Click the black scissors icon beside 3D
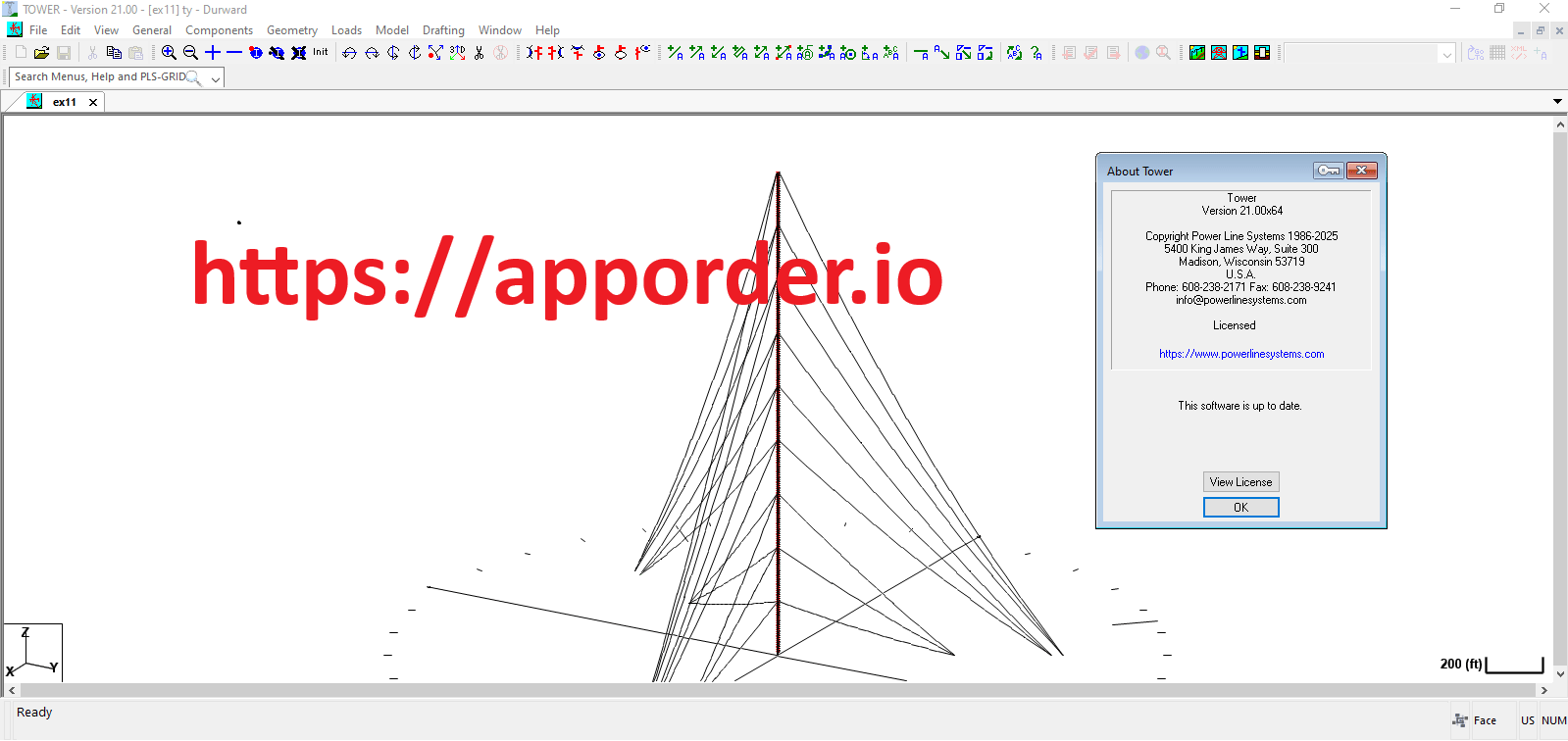1568x741 pixels. (479, 53)
